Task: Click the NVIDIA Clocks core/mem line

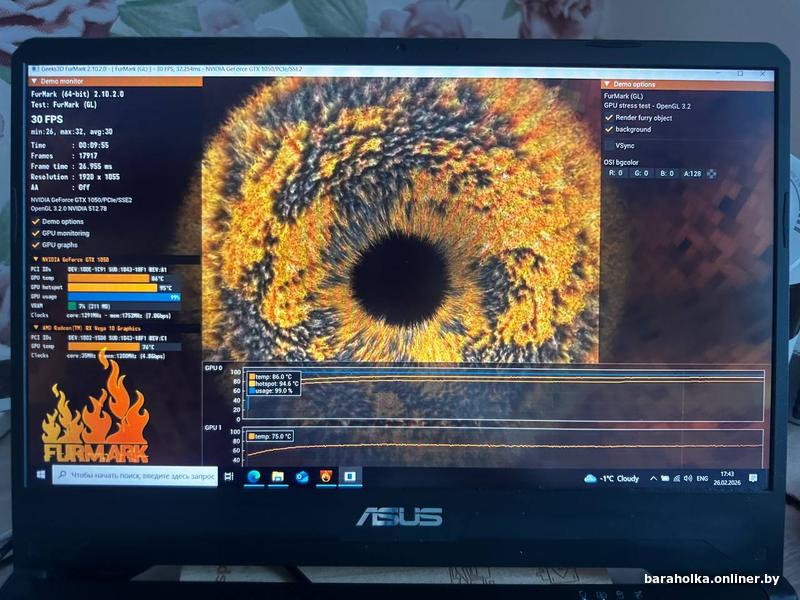Action: 101,316
